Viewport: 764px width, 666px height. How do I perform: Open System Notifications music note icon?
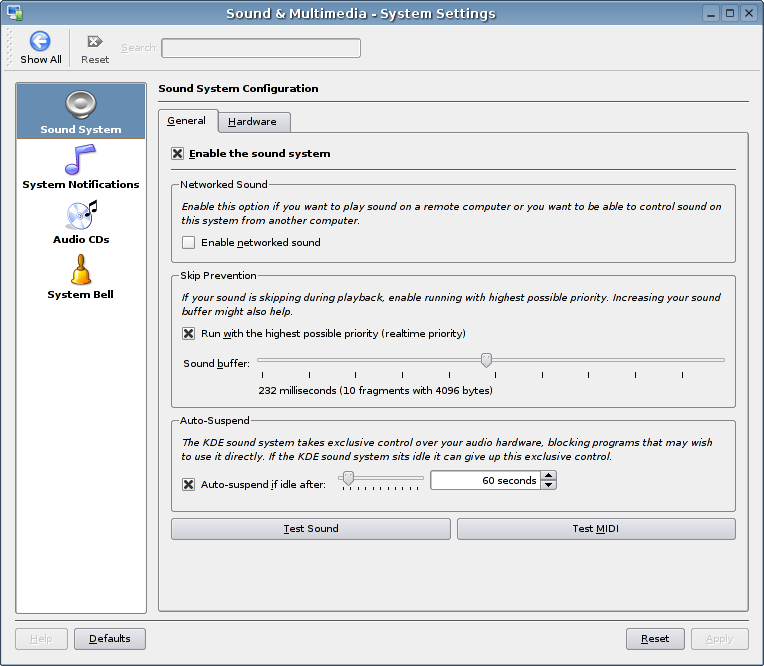point(80,159)
